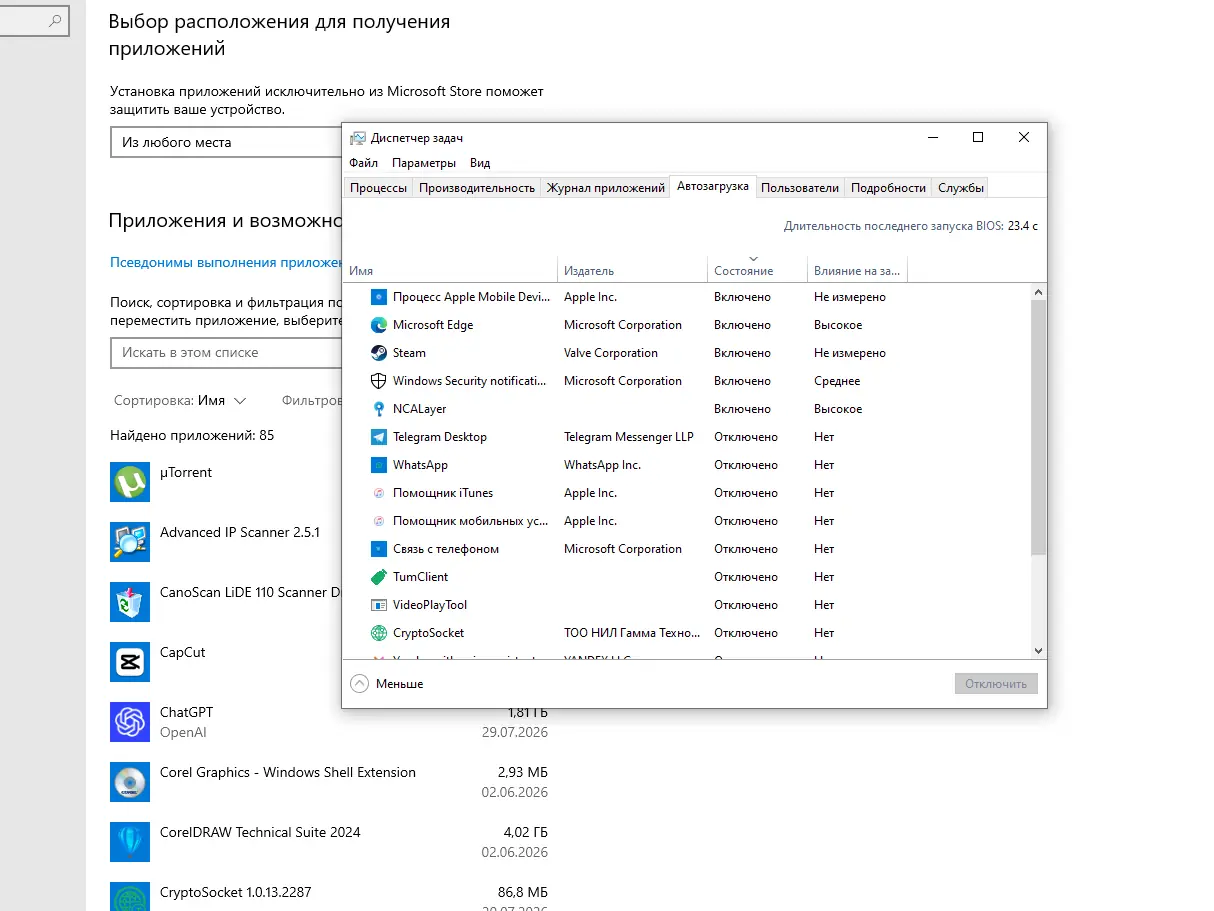Click the Task Manager title bar icon

point(357,138)
